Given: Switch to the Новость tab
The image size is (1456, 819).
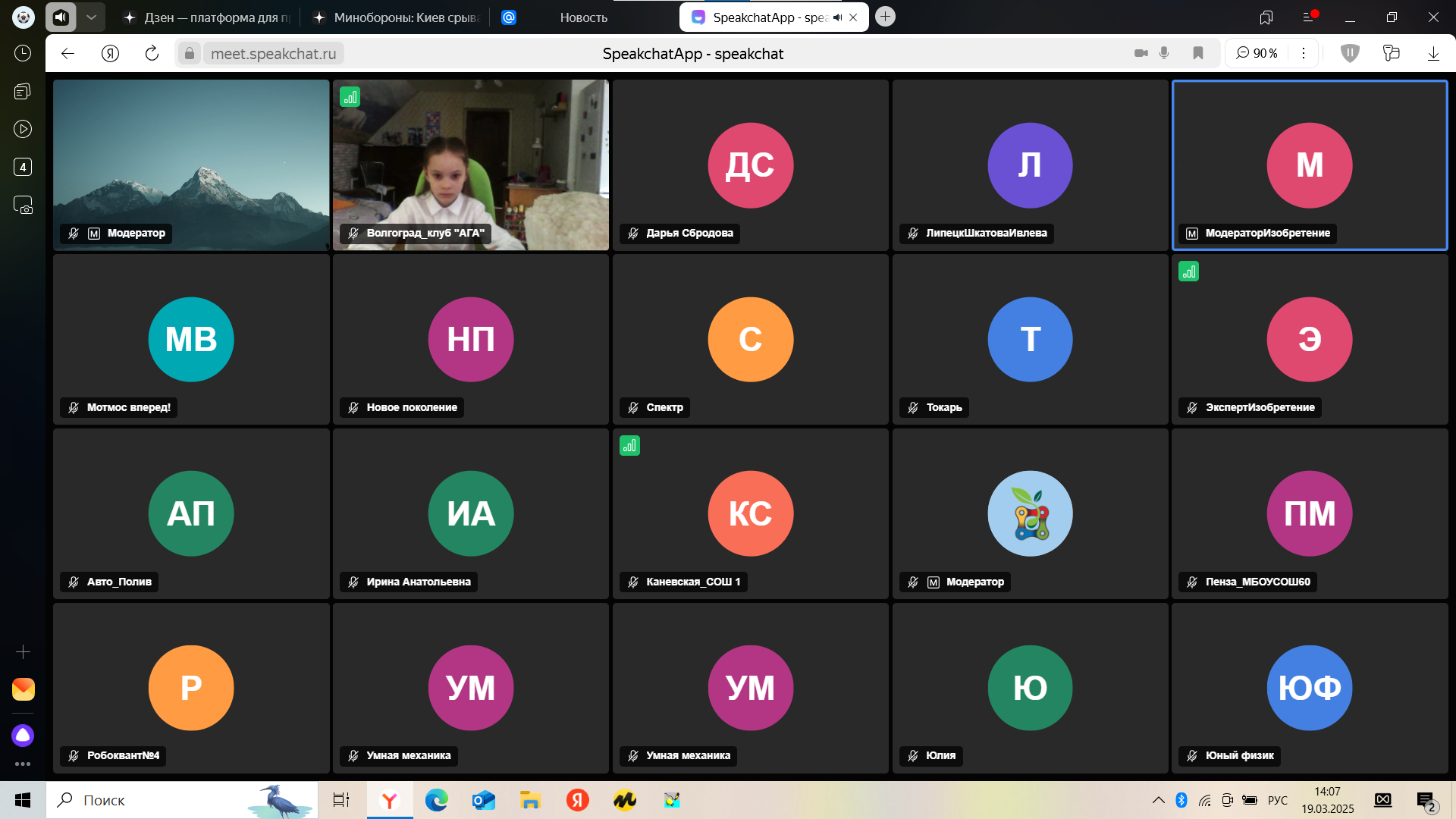Looking at the screenshot, I should coord(583,17).
